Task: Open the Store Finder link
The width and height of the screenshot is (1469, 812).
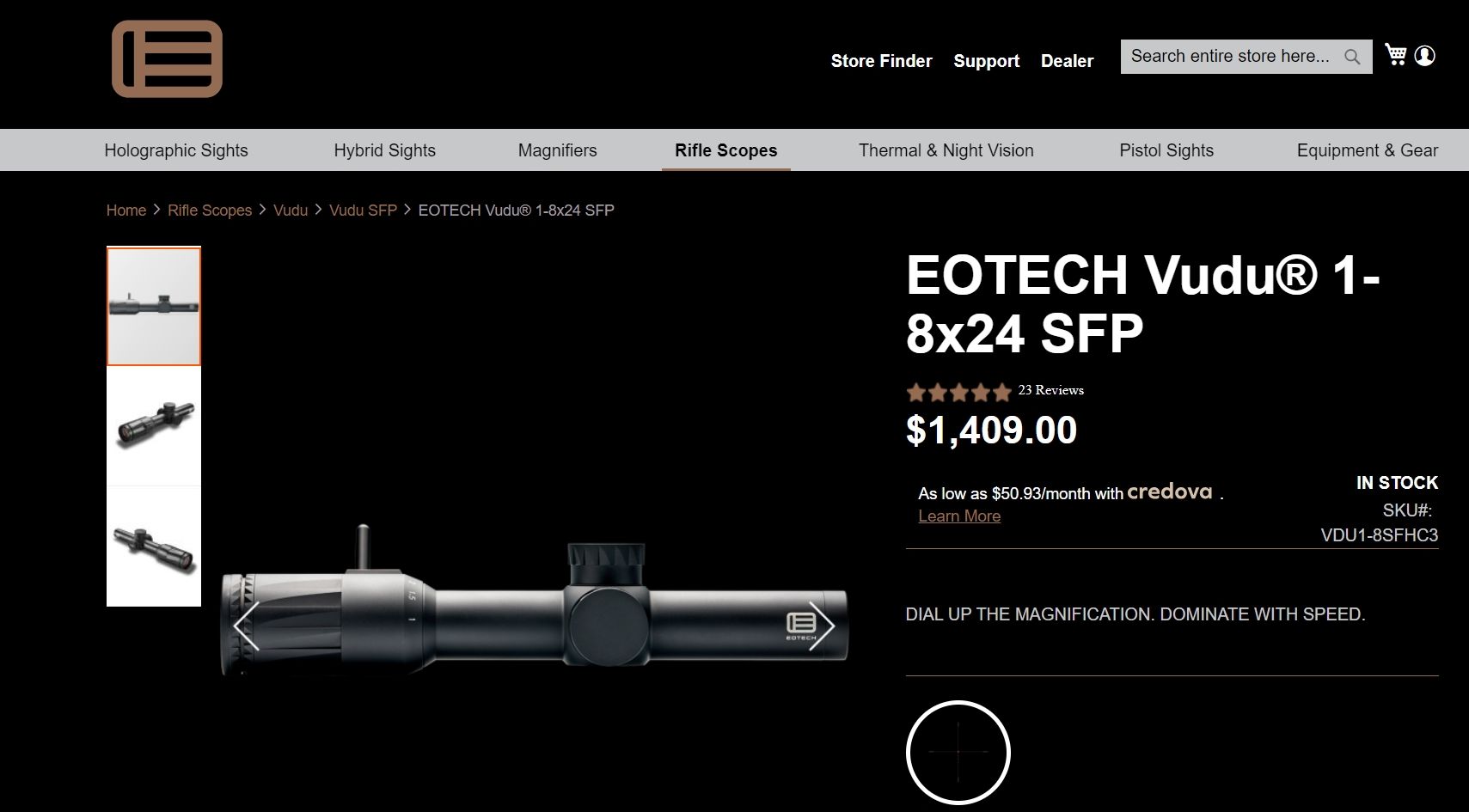Action: pyautogui.click(x=881, y=61)
